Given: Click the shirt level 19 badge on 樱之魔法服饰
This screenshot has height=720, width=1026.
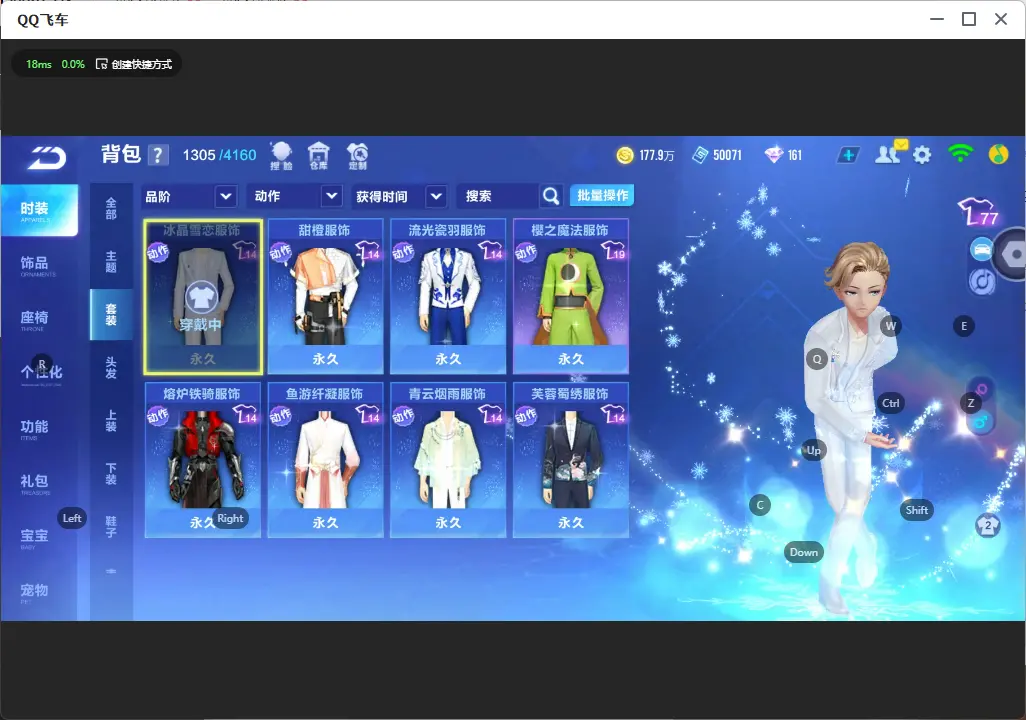Looking at the screenshot, I should 614,251.
